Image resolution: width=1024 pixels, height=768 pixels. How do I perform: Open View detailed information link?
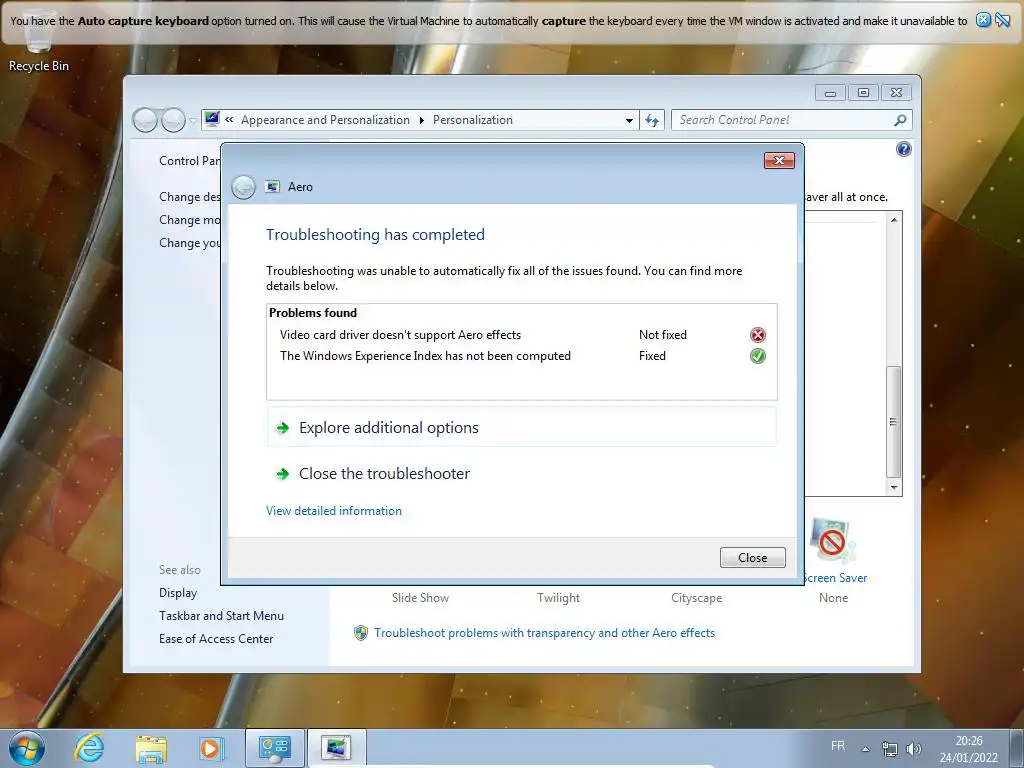pyautogui.click(x=334, y=511)
